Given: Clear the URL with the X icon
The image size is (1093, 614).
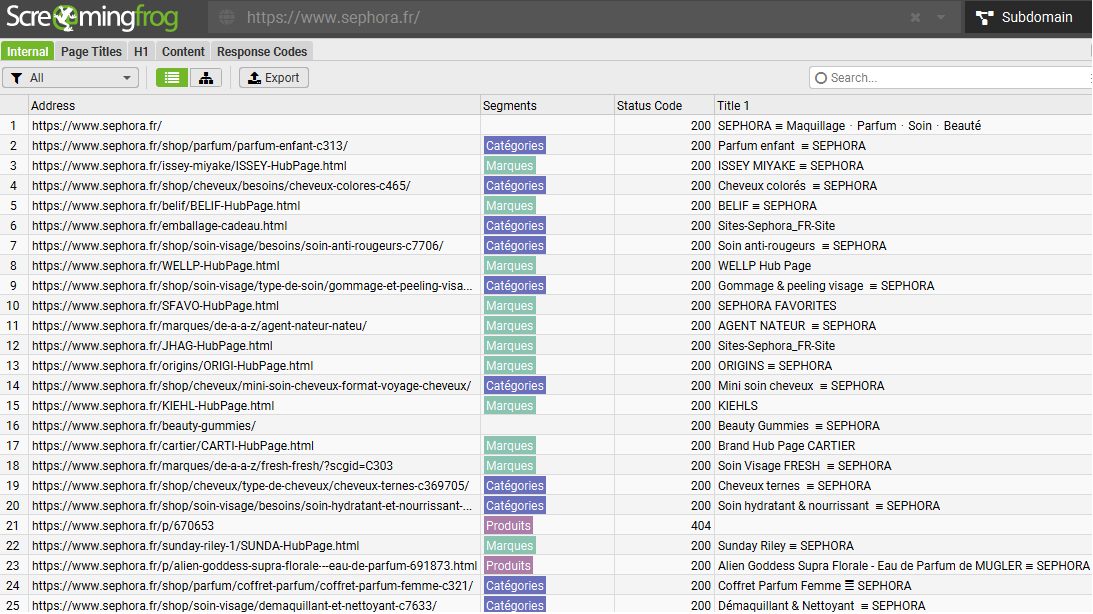Looking at the screenshot, I should (x=915, y=18).
